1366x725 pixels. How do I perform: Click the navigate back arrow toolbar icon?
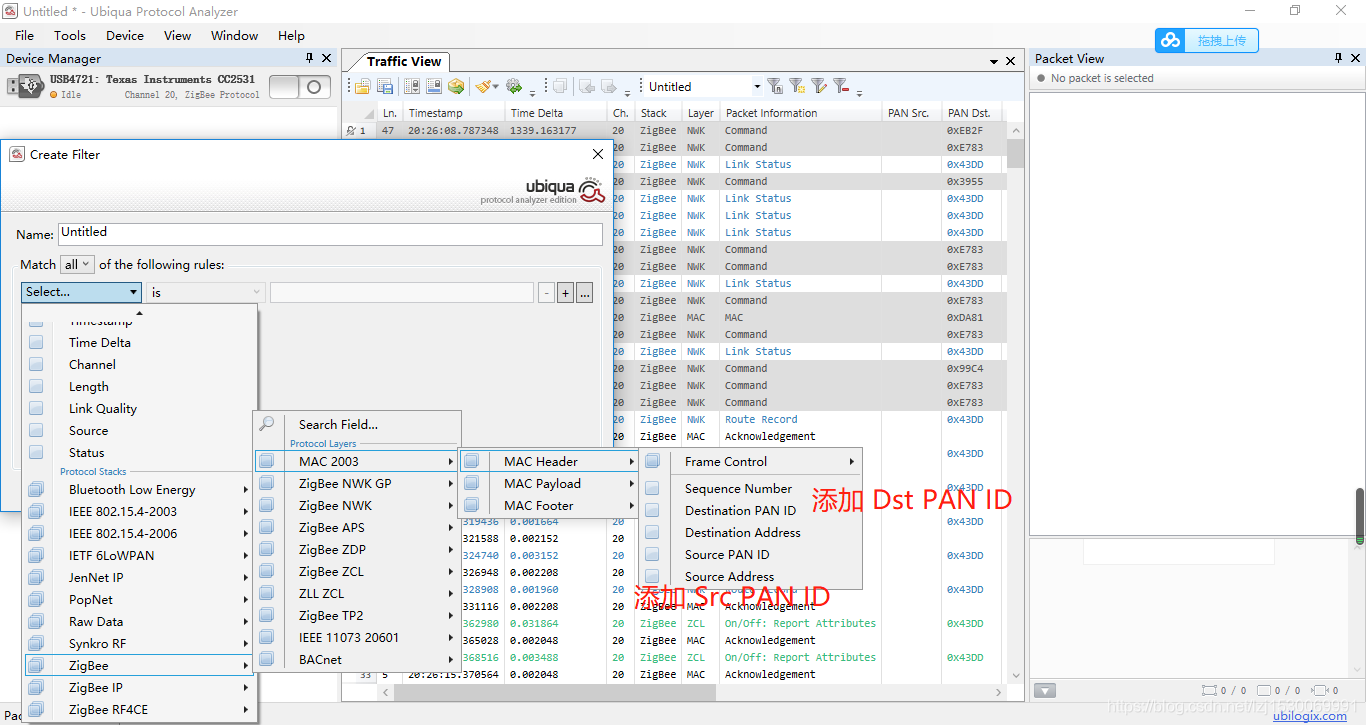point(588,87)
